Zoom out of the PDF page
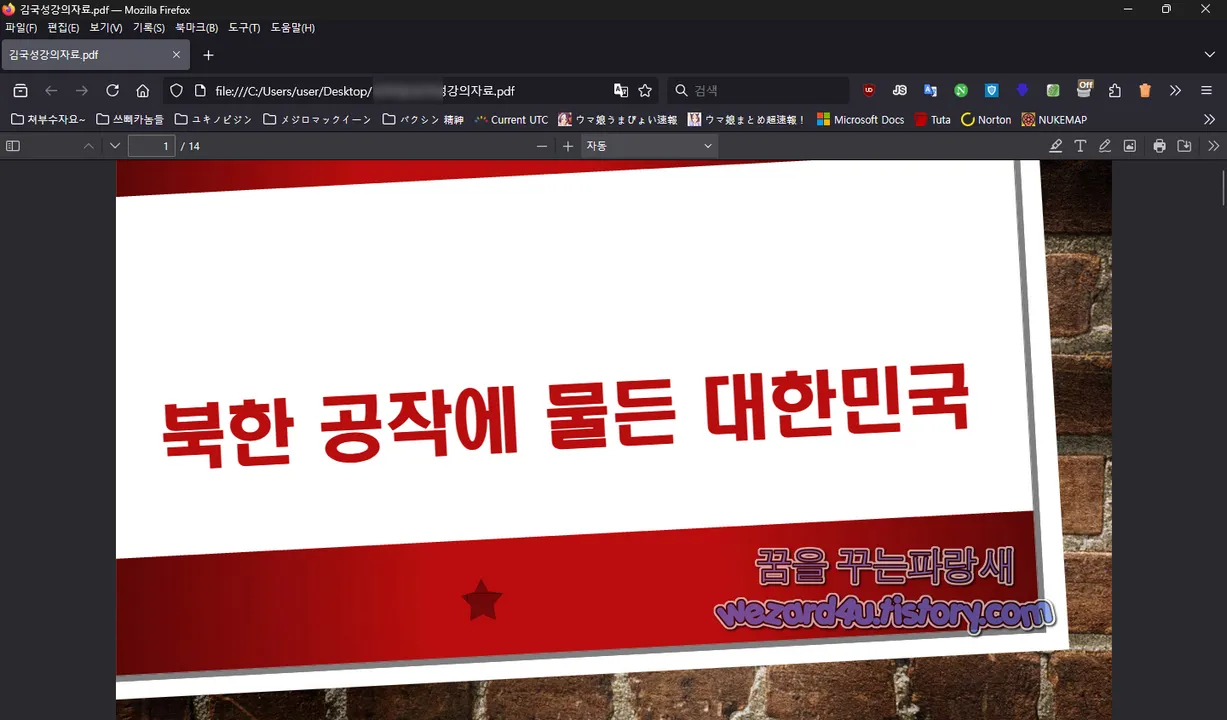Image resolution: width=1227 pixels, height=720 pixels. (x=541, y=145)
